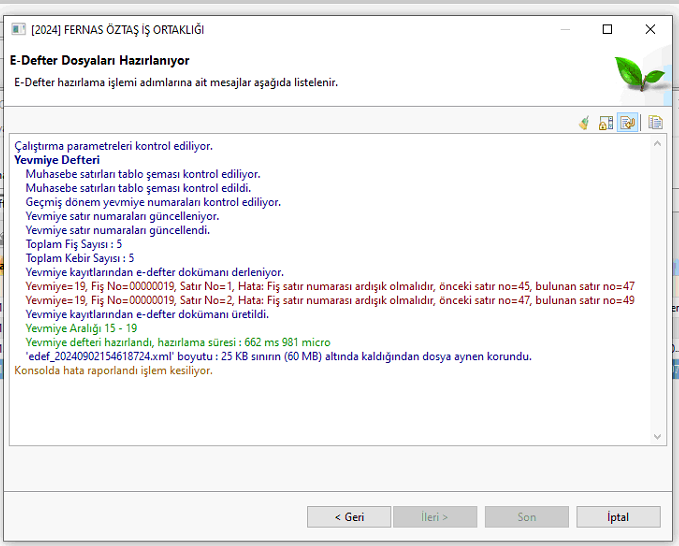
Task: Minimize the FERNAS ÖZTAŞ window
Action: (561, 29)
